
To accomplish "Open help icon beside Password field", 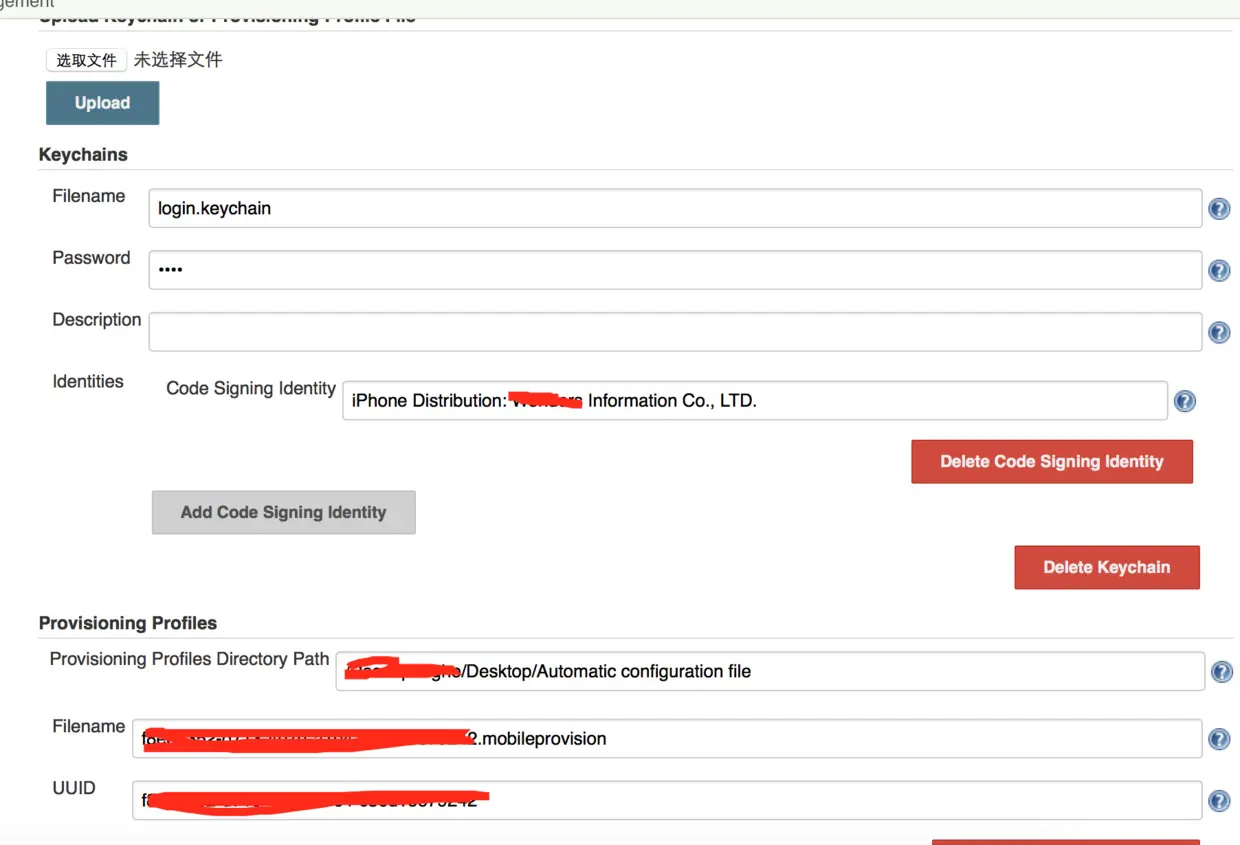I will coord(1219,271).
